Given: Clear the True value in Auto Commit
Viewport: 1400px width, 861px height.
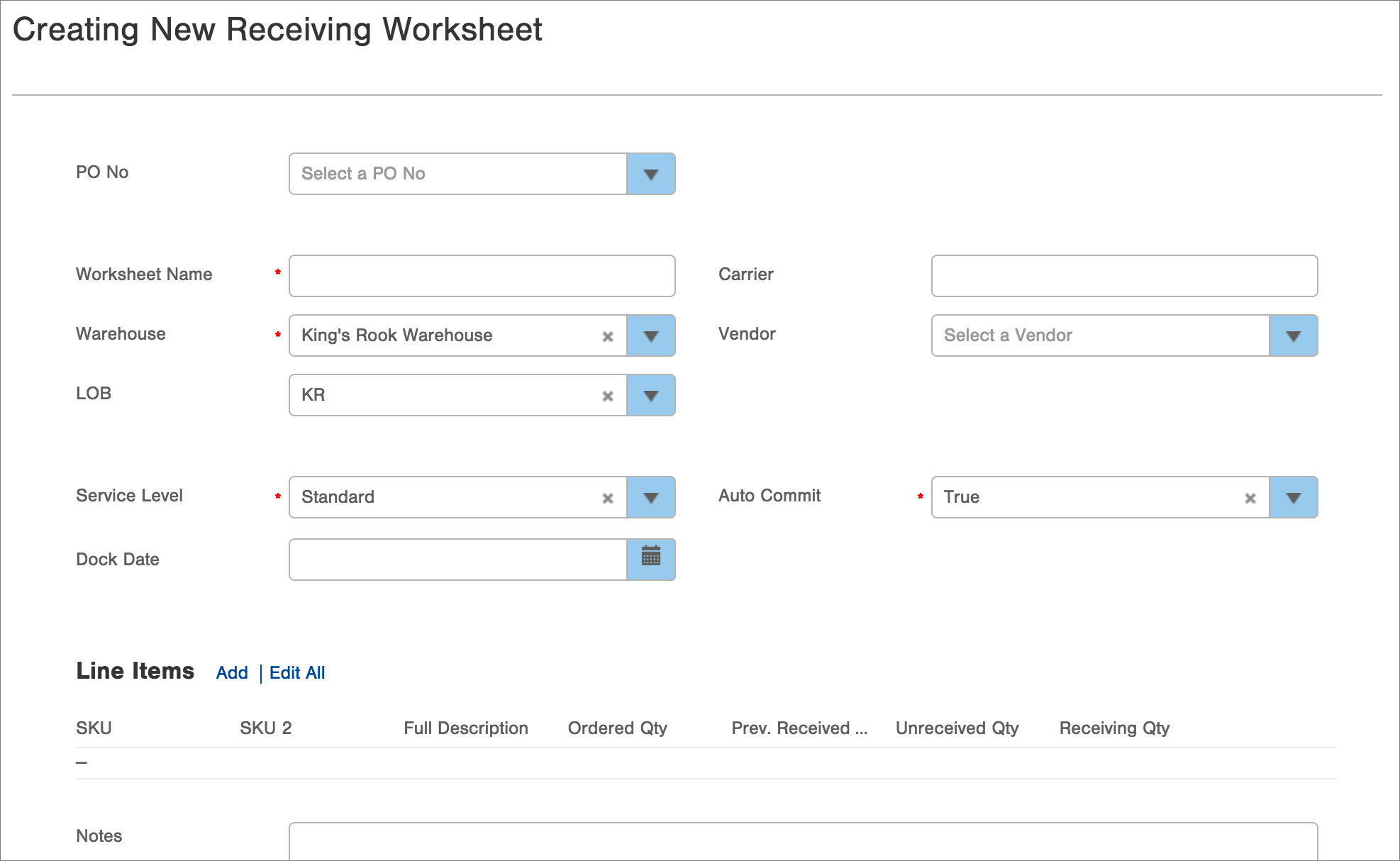Looking at the screenshot, I should point(1250,498).
